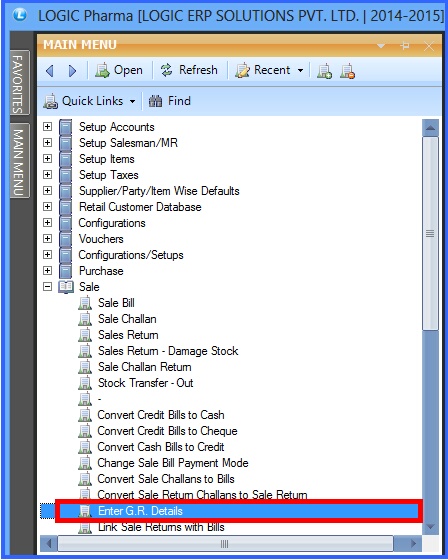The width and height of the screenshot is (448, 560).
Task: Click the Find binoculars button
Action: [x=169, y=101]
